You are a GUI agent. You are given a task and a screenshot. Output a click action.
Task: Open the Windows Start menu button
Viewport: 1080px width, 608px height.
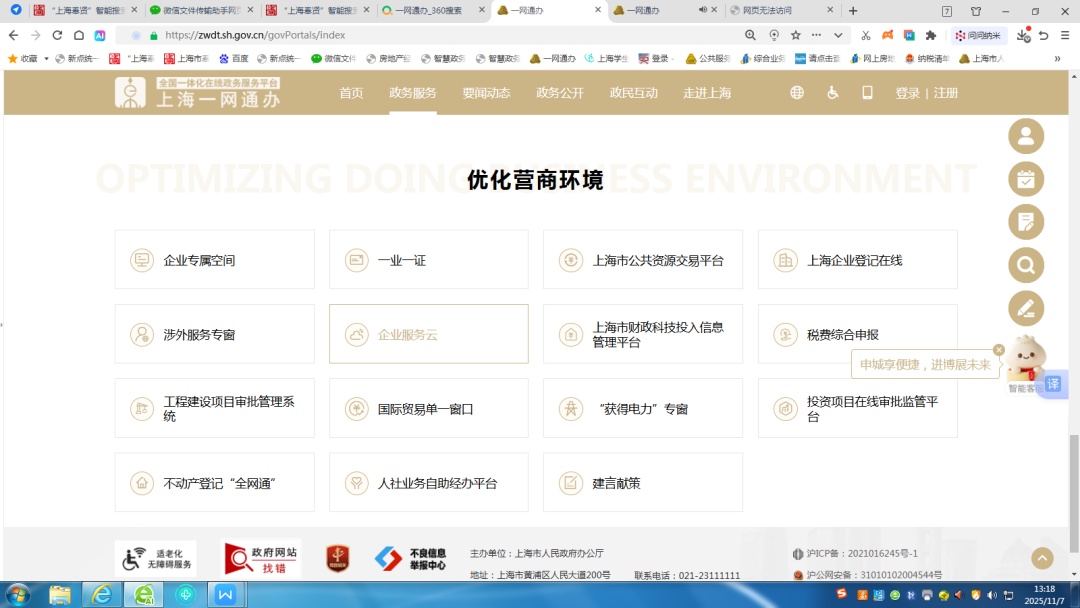pos(18,595)
